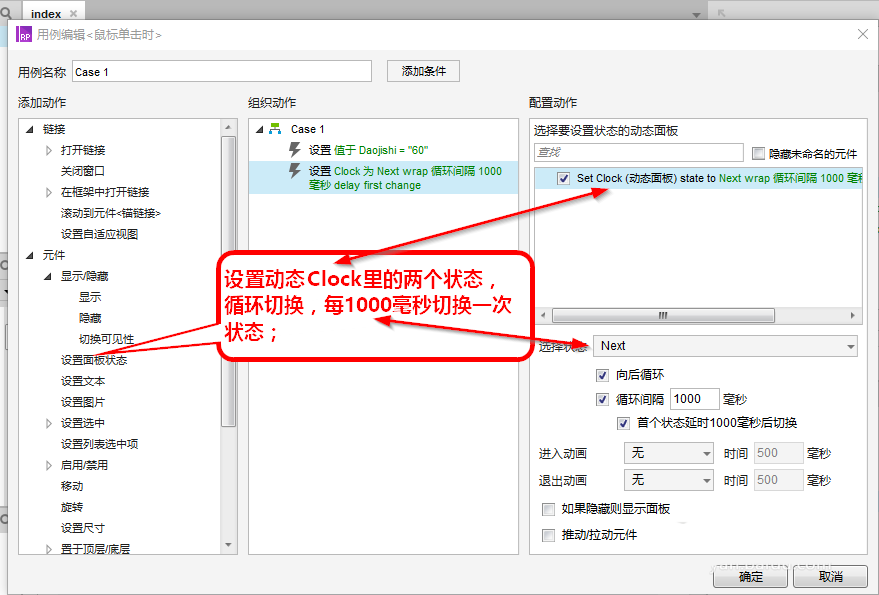This screenshot has width=879, height=595.
Task: Enable 如果隐藏则显示面板 checkbox
Action: pyautogui.click(x=548, y=509)
